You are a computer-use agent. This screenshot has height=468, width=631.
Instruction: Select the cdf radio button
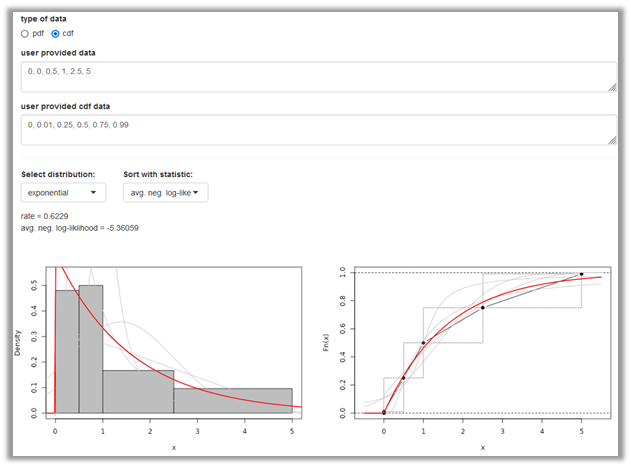click(56, 33)
